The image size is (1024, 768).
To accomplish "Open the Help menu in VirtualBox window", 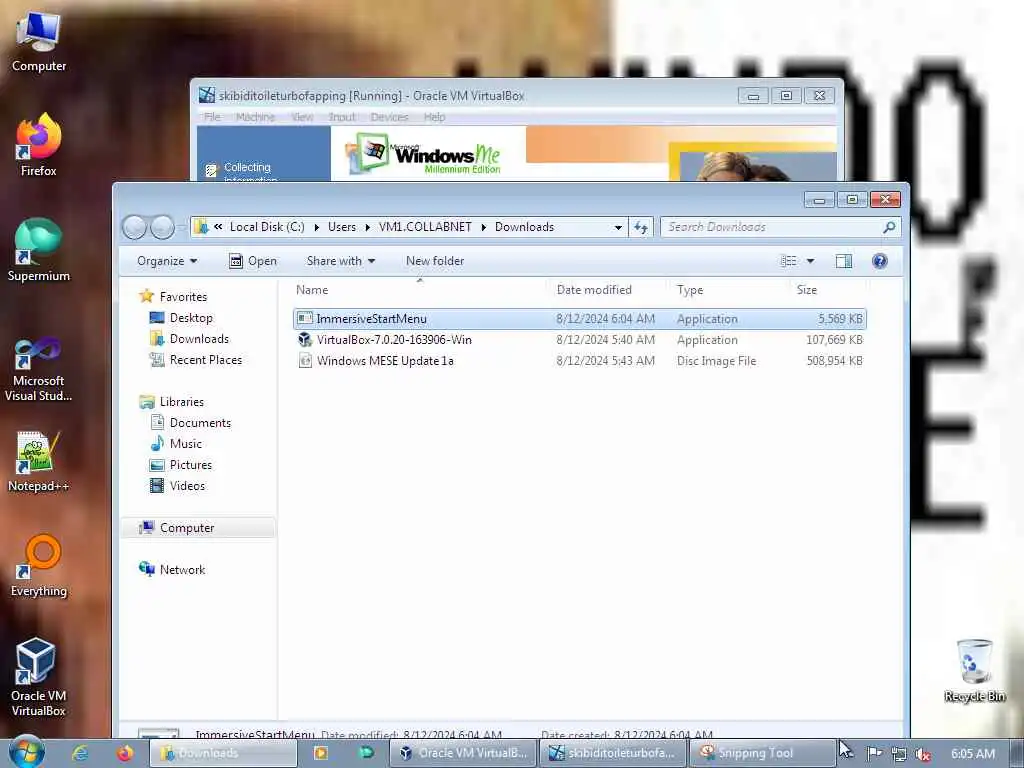I will pyautogui.click(x=434, y=117).
